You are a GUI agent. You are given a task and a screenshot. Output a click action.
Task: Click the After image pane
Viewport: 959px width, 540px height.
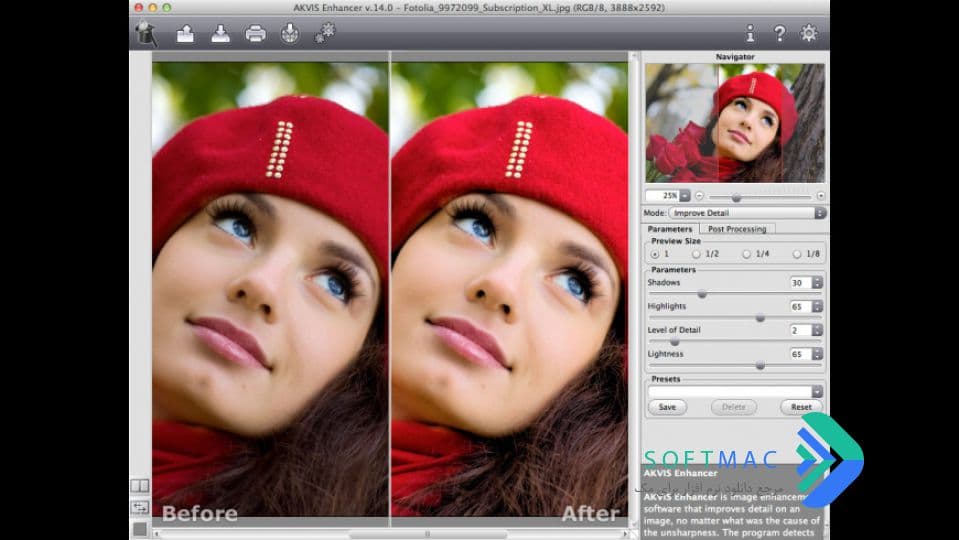pos(509,289)
